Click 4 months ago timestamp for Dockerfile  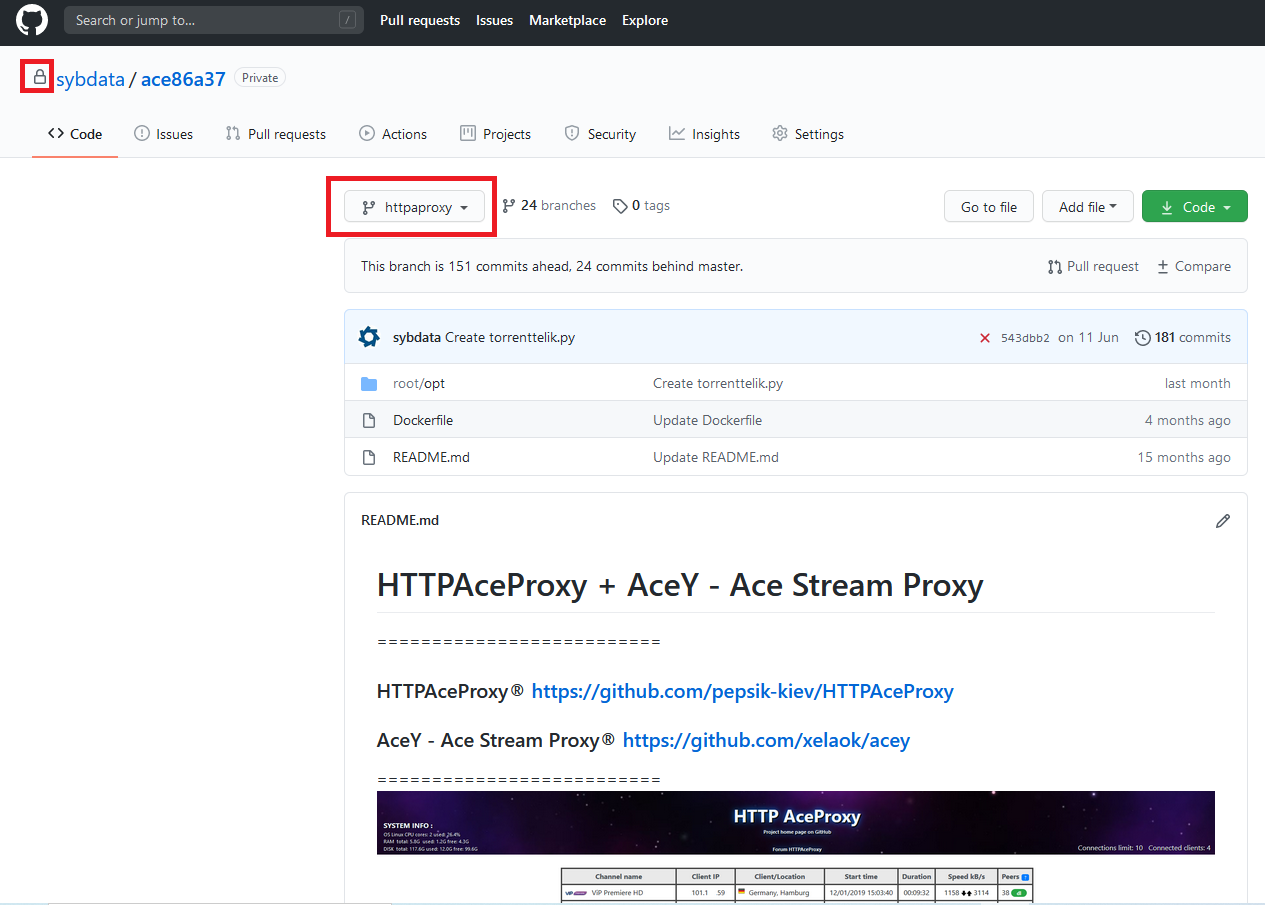[1188, 420]
